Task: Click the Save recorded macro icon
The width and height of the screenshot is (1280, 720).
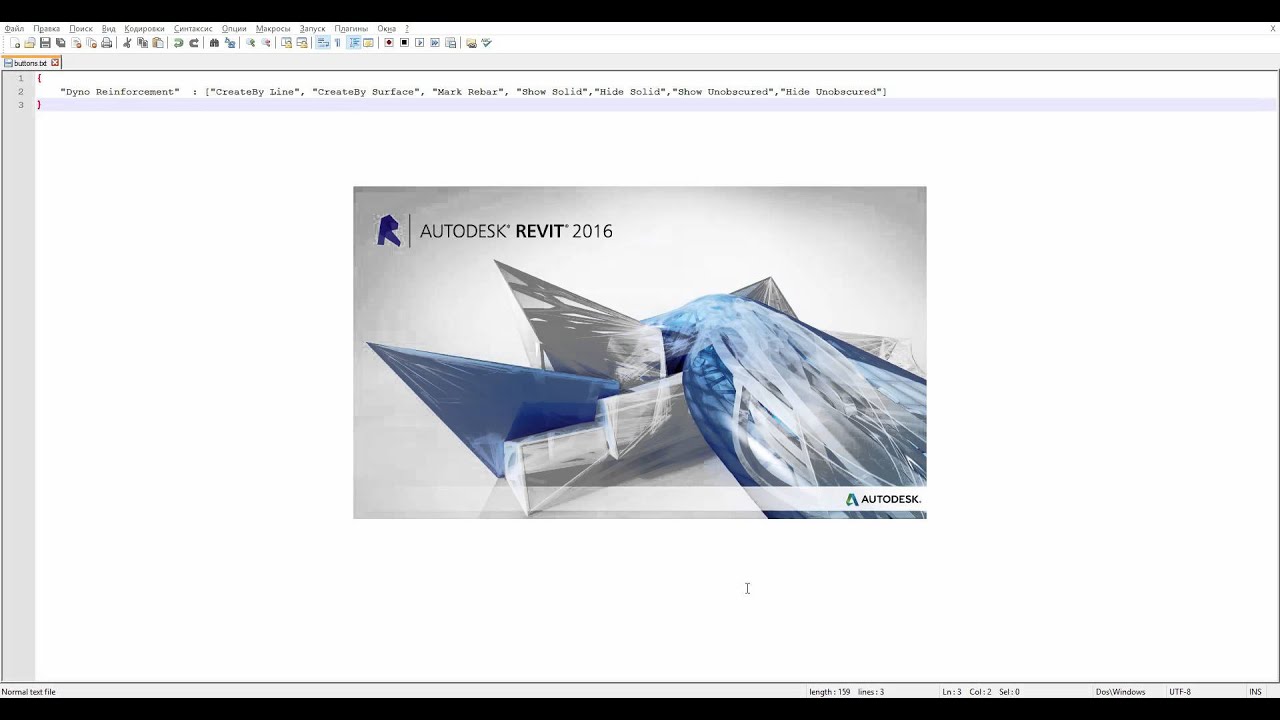Action: coord(450,43)
